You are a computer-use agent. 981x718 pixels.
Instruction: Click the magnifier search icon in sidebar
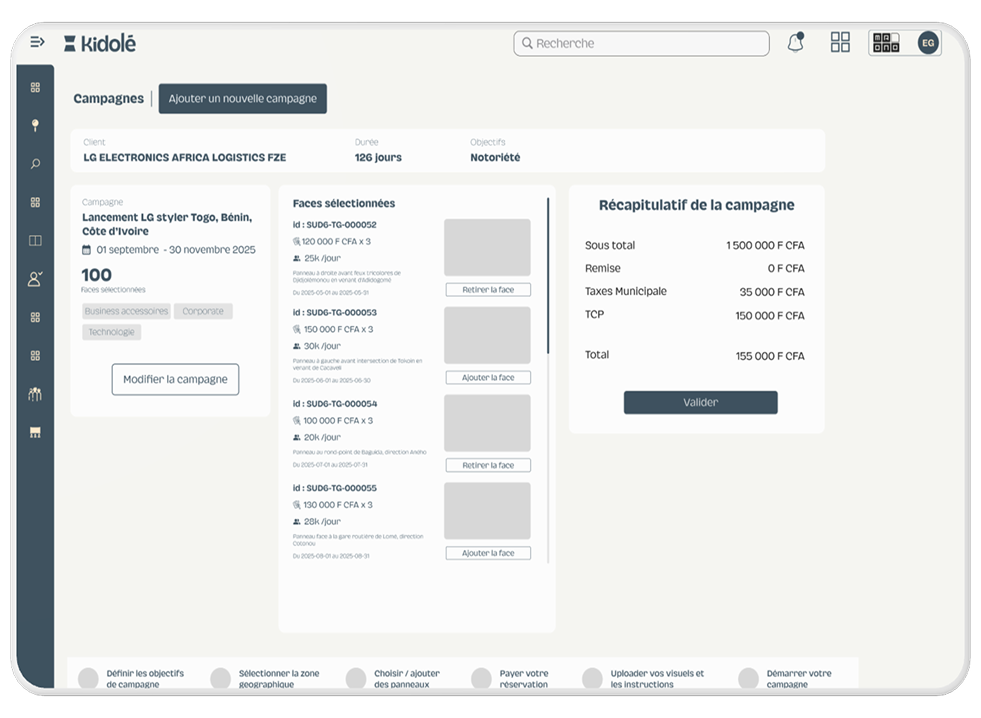pos(35,164)
